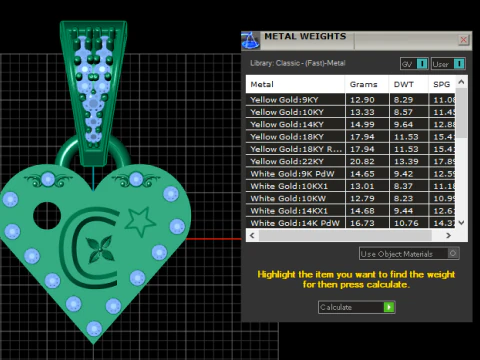Viewport: 480px width, 360px height.
Task: Click the round hole in the heart pendant
Action: 47,215
